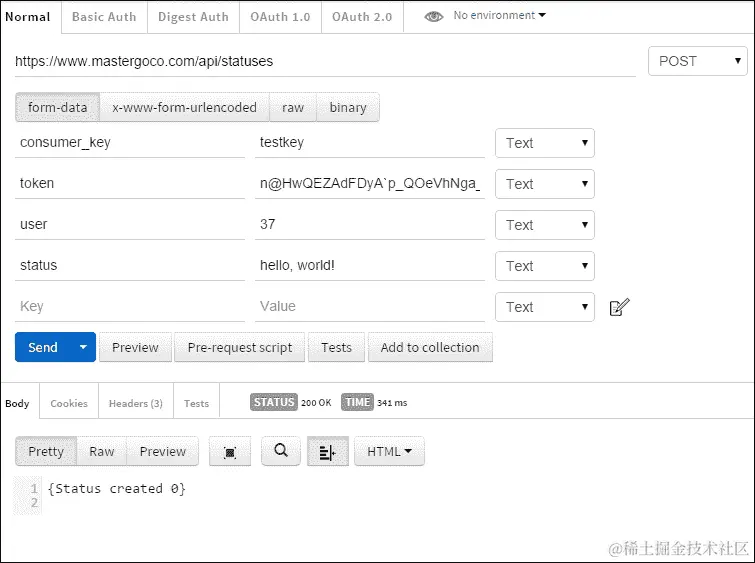Switch to the OAuth 1.0 tab
Image resolution: width=755 pixels, height=563 pixels.
tap(280, 17)
